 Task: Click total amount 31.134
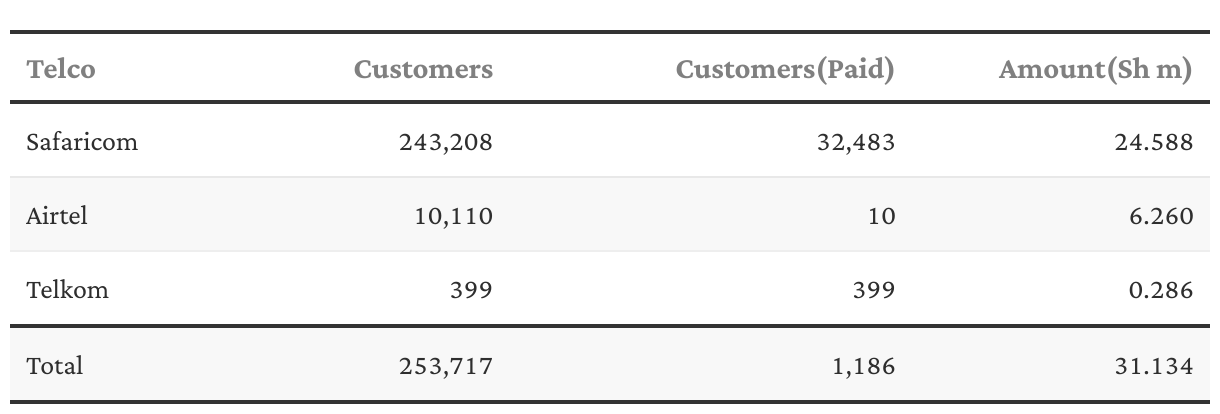[1155, 366]
